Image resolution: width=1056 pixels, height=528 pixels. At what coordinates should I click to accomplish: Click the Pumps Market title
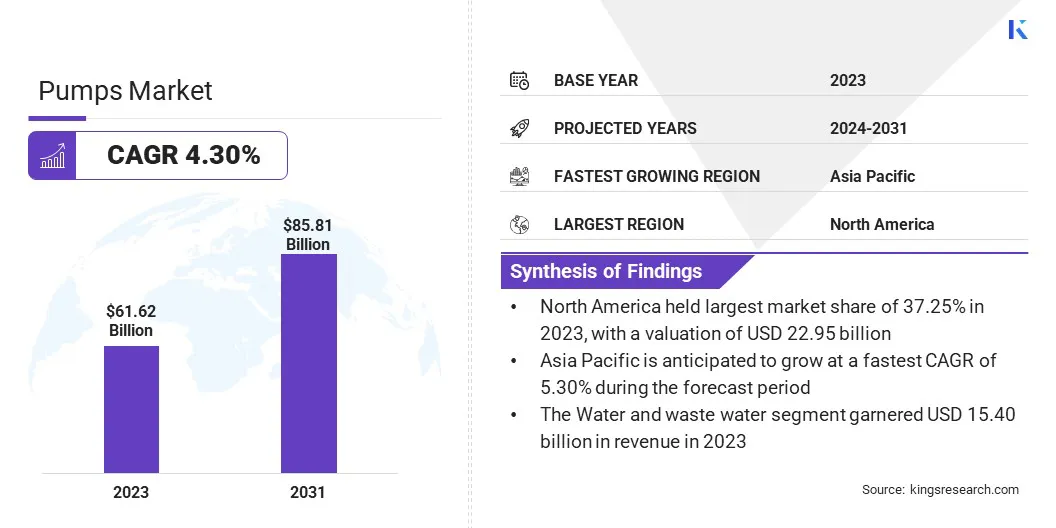[125, 91]
